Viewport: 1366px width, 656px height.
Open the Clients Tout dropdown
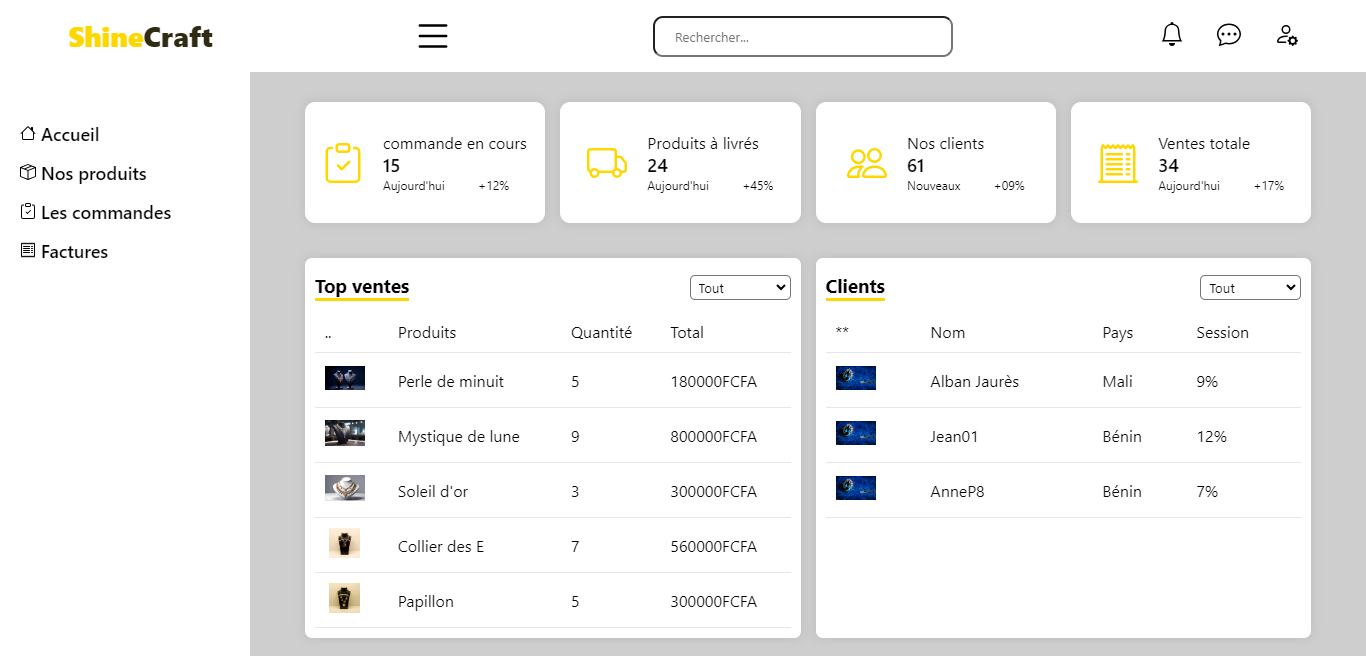(x=1250, y=288)
